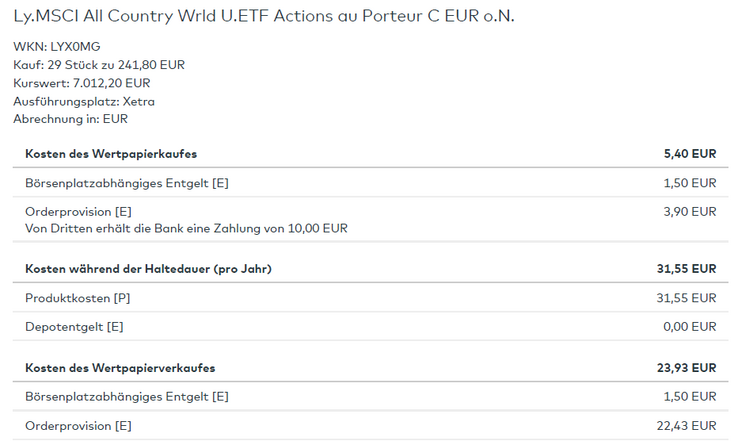
Task: Click Orderprovision [E] under Wertpapierkauf
Action: [x=78, y=212]
